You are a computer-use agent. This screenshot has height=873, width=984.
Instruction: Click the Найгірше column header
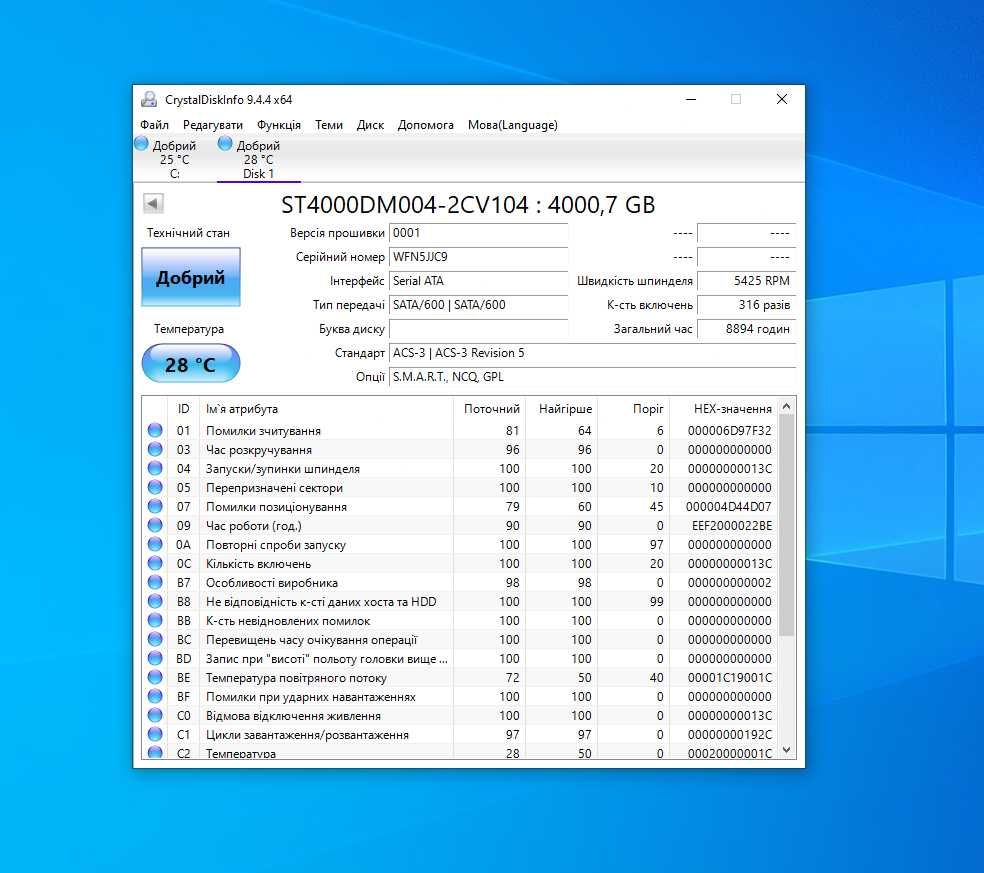562,409
